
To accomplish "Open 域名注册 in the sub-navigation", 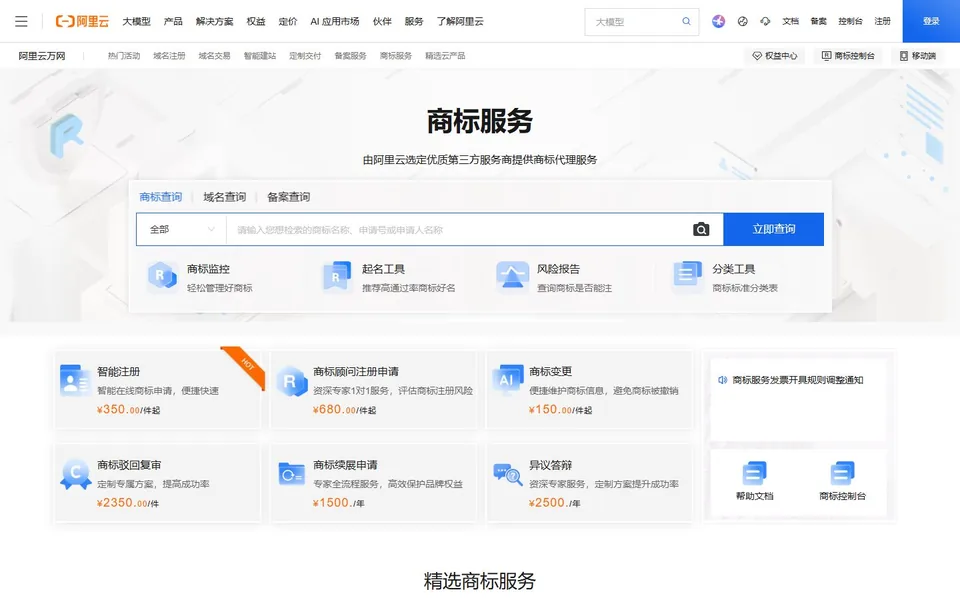I will pyautogui.click(x=169, y=56).
